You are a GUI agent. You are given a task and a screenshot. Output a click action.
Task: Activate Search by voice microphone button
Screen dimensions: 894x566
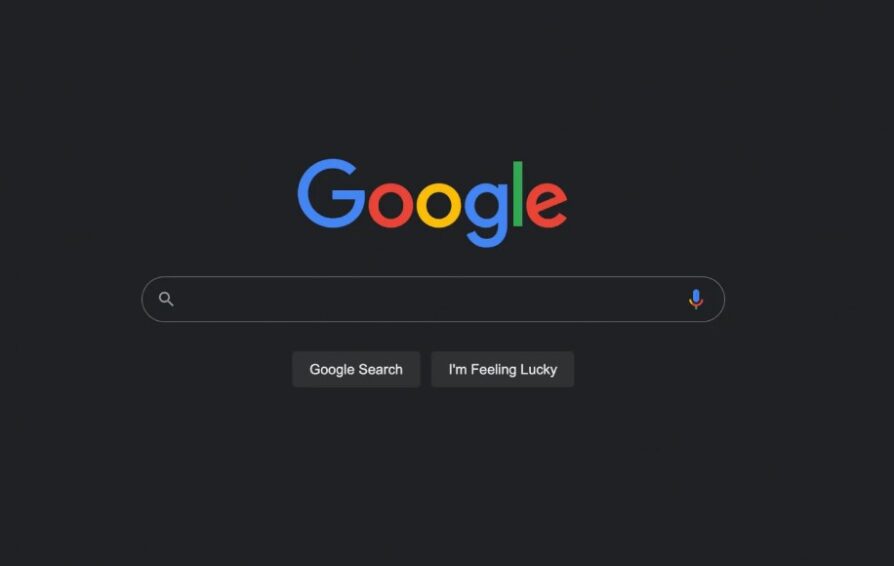(x=696, y=299)
